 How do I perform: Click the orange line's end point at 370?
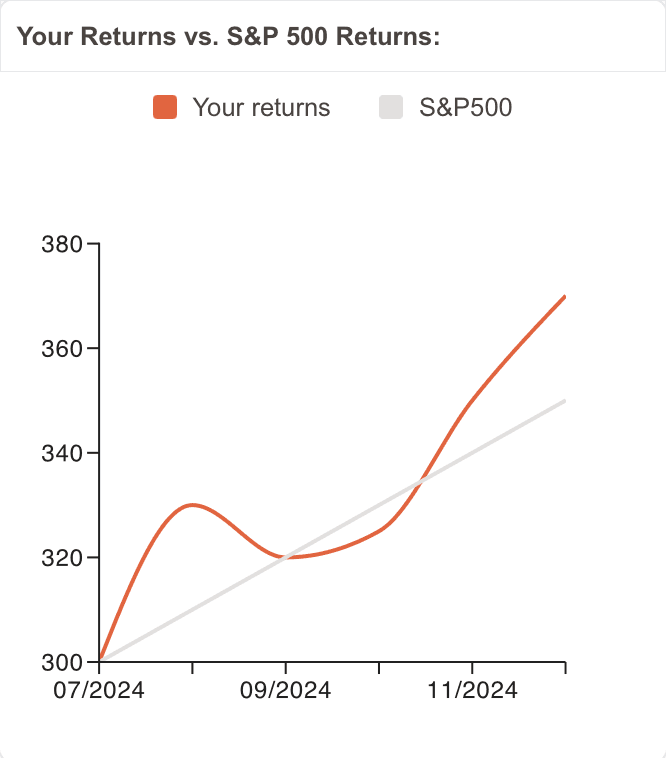(565, 297)
